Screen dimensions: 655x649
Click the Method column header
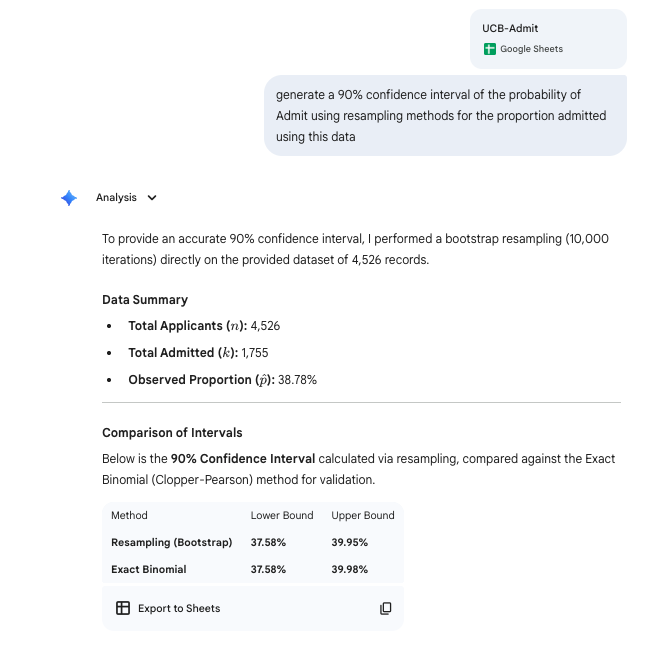(129, 516)
